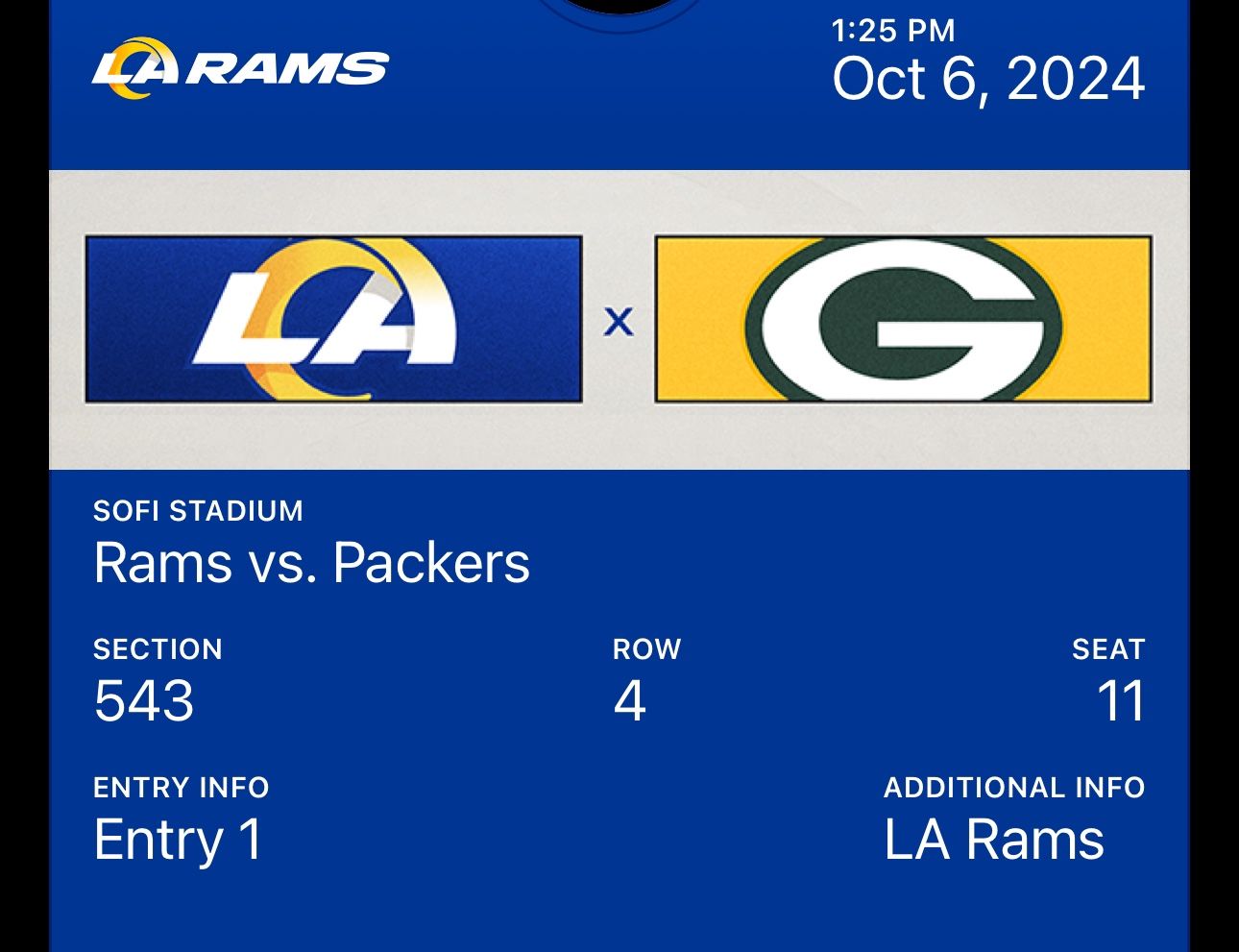Image resolution: width=1239 pixels, height=952 pixels.
Task: Tap the Green Bay Packers logo banner
Action: pyautogui.click(x=903, y=319)
